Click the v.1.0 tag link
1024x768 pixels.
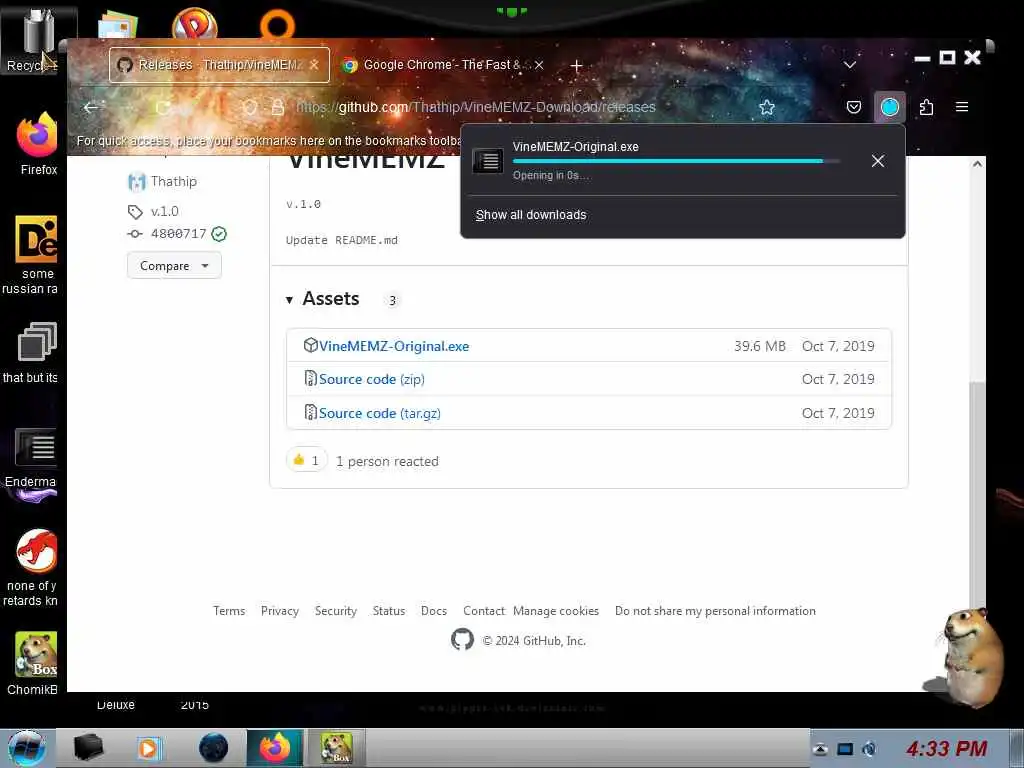click(x=165, y=211)
